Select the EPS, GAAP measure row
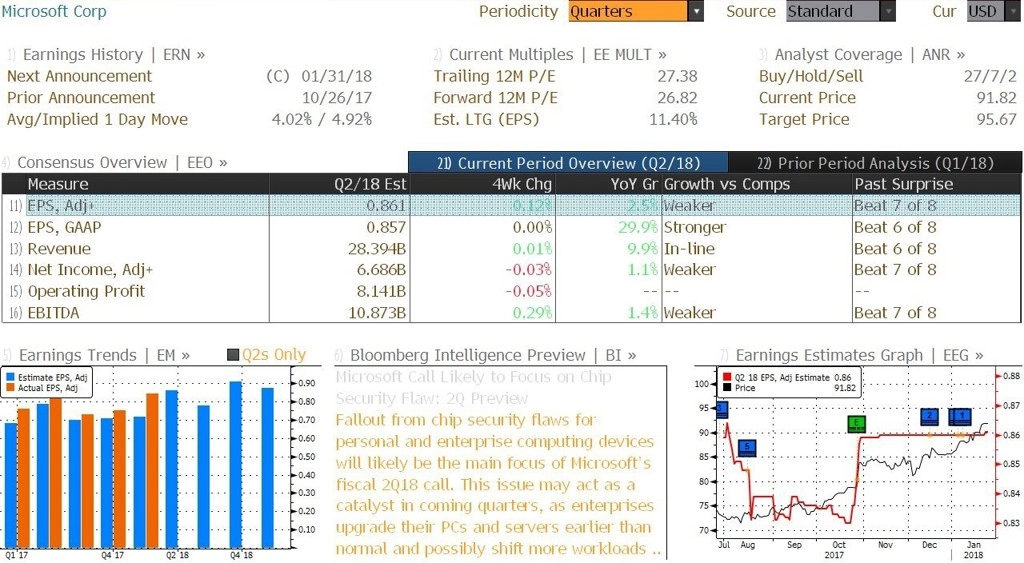1024x563 pixels. pos(511,227)
